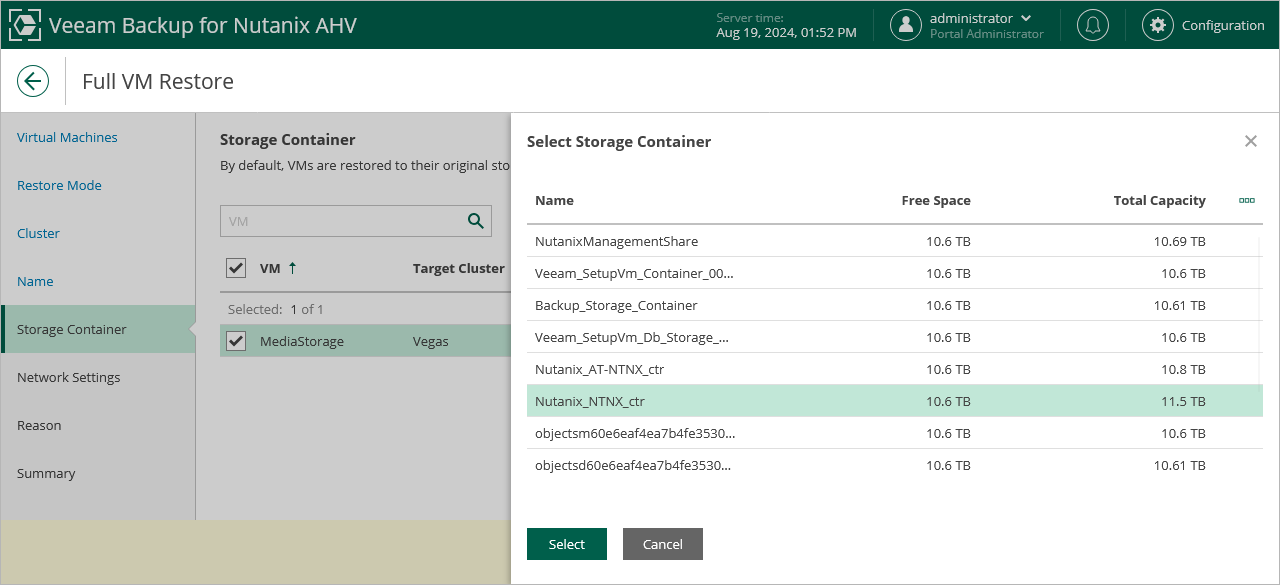Screen dimensions: 1280x585
Task: Open the Network Settings step
Action: click(68, 377)
